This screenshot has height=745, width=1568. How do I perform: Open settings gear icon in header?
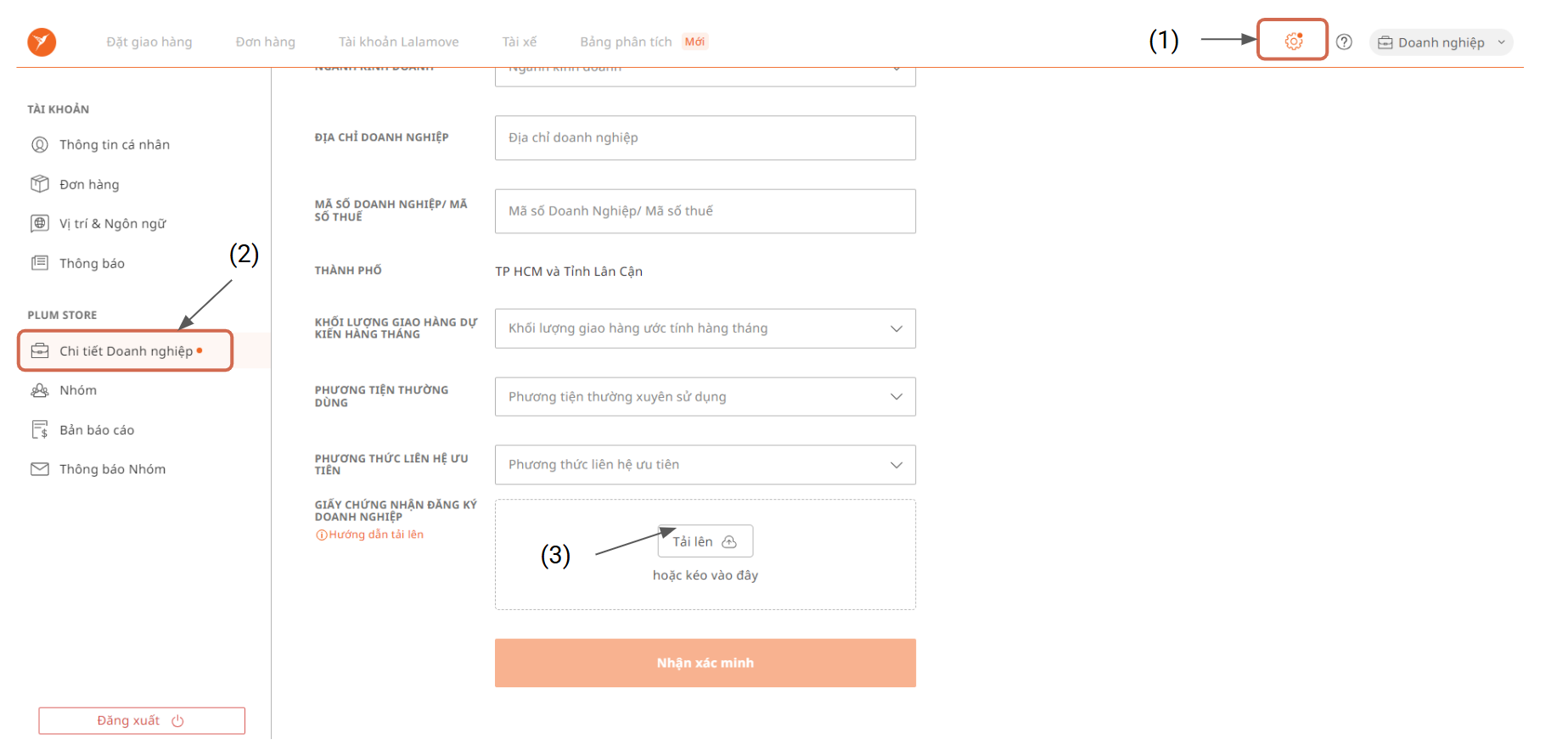click(x=1293, y=41)
